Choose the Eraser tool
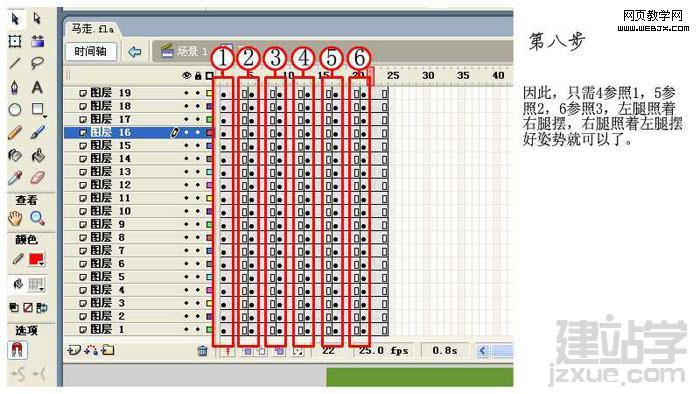This screenshot has width=700, height=394. 38,178
